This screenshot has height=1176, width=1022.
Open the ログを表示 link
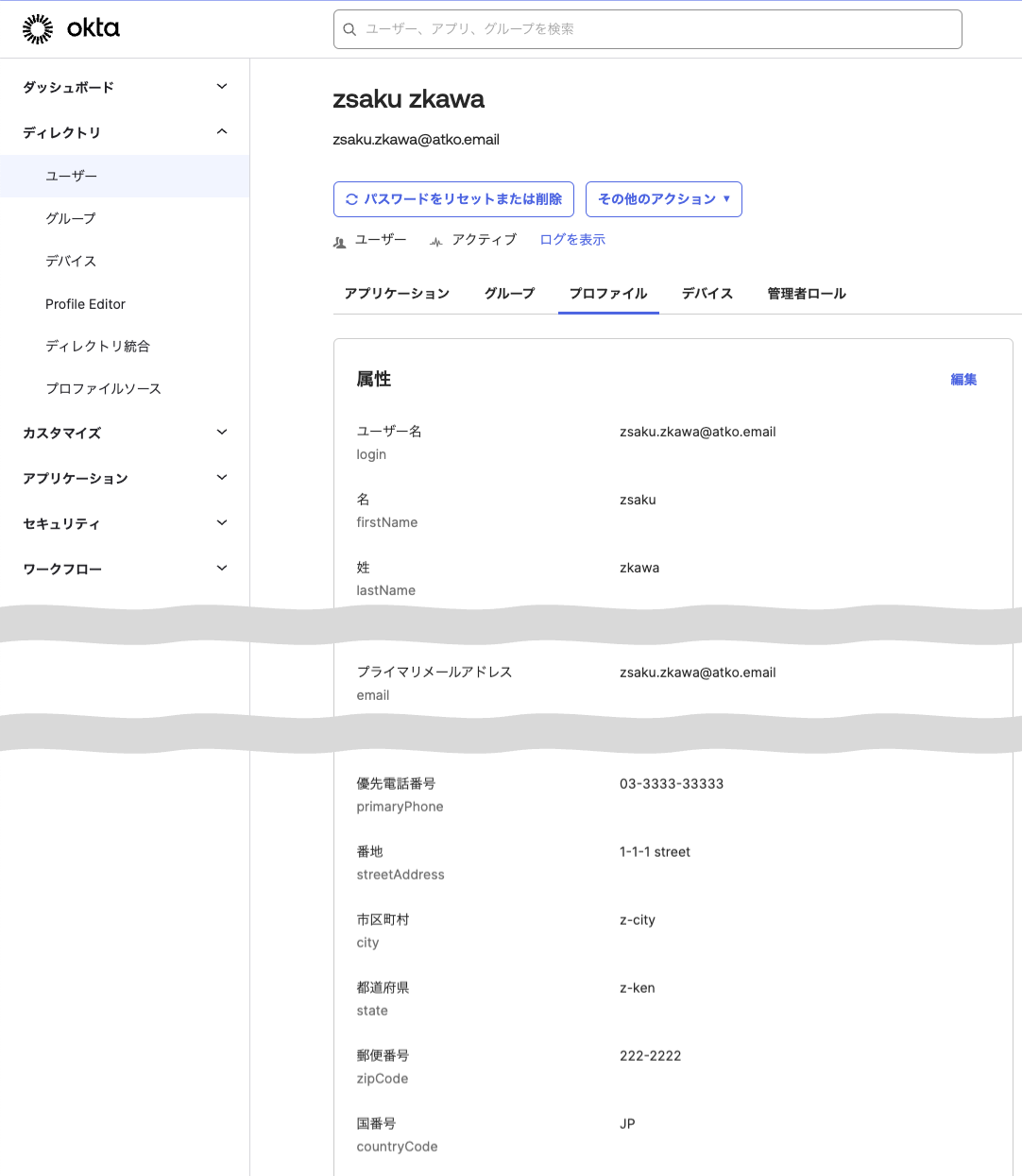pyautogui.click(x=572, y=240)
